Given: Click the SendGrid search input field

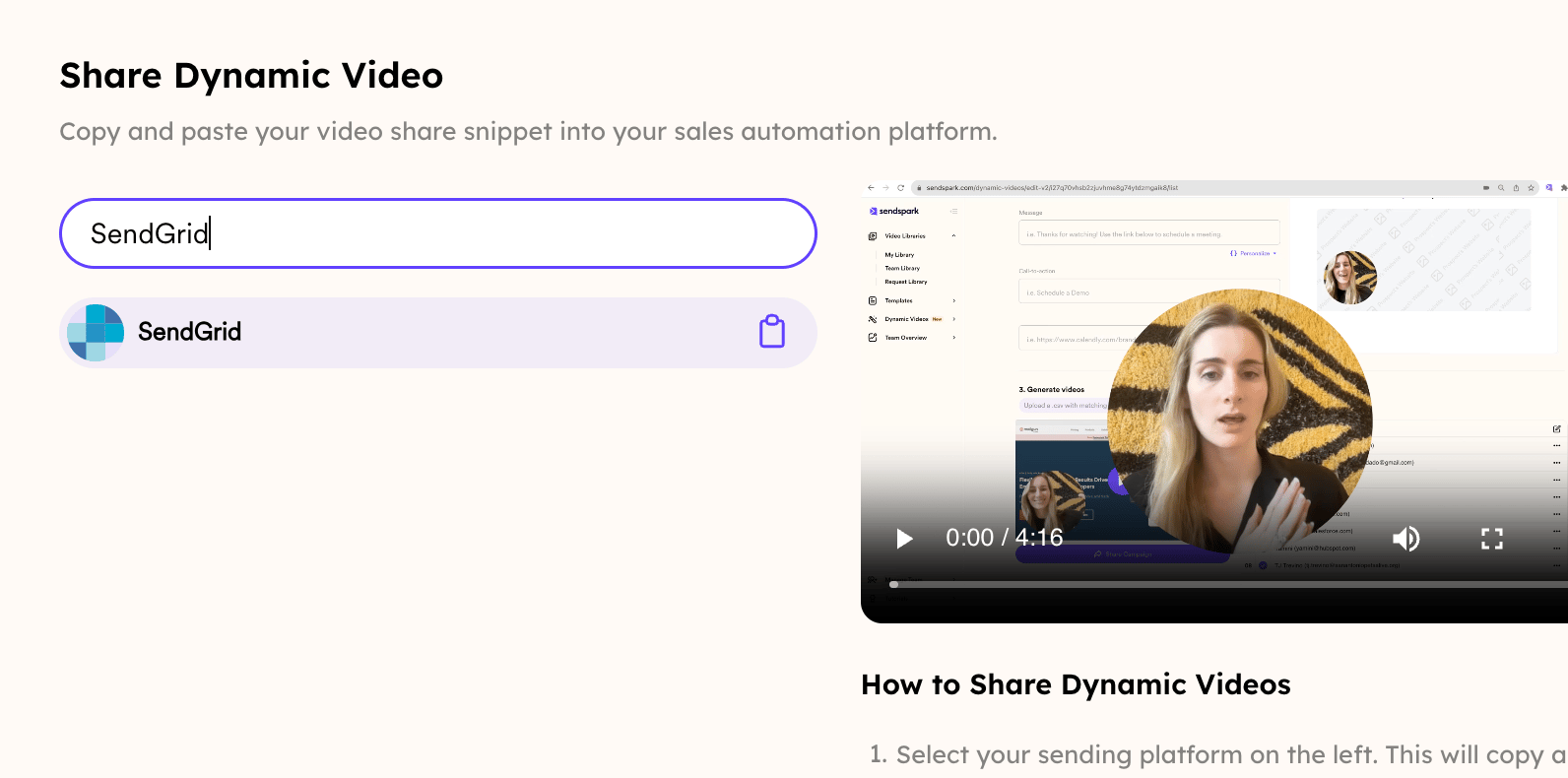Looking at the screenshot, I should pyautogui.click(x=438, y=233).
